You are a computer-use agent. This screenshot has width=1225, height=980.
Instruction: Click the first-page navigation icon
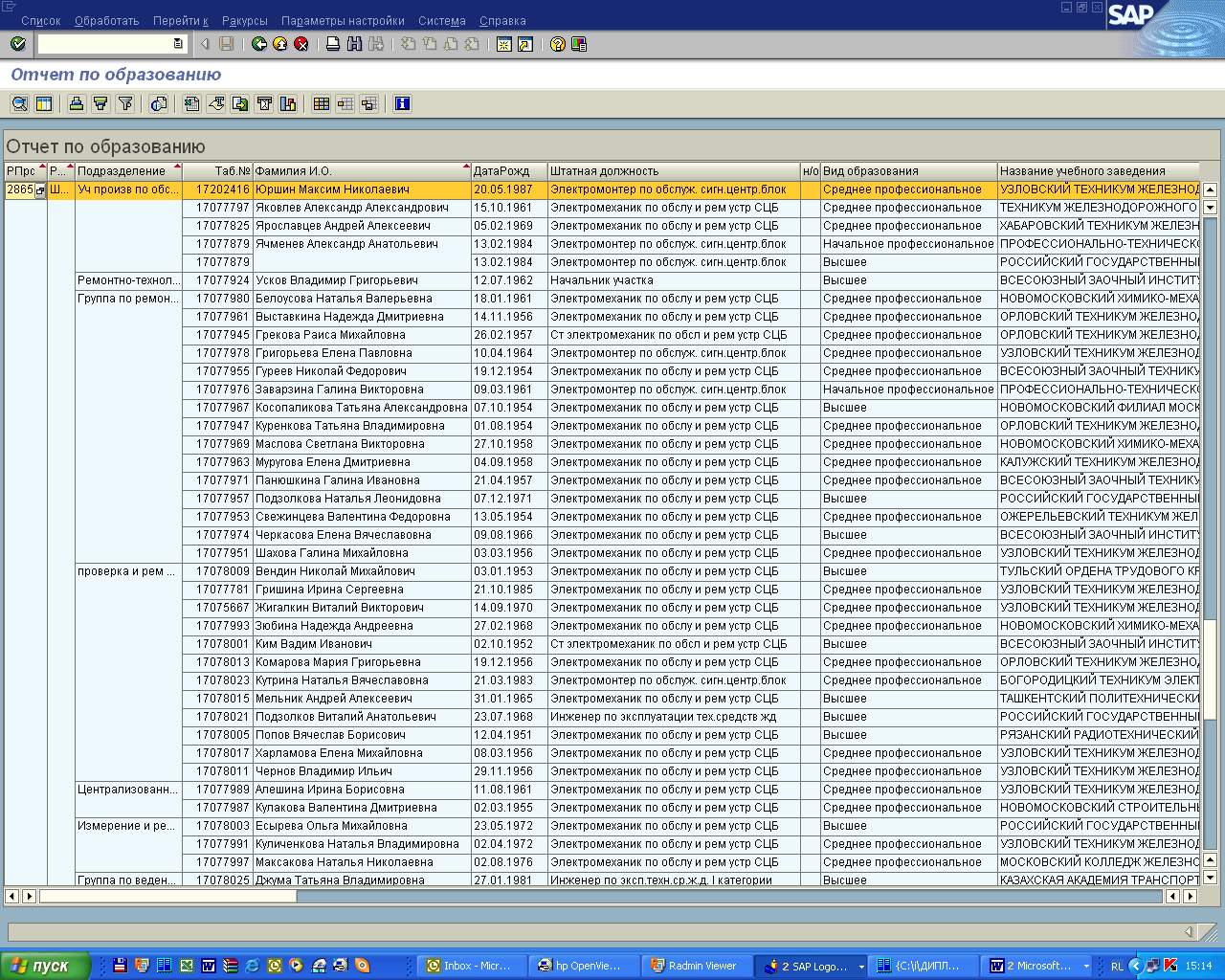pyautogui.click(x=409, y=44)
